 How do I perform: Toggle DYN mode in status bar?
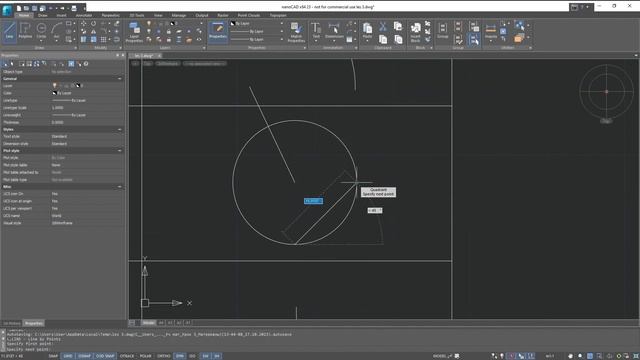[180, 356]
